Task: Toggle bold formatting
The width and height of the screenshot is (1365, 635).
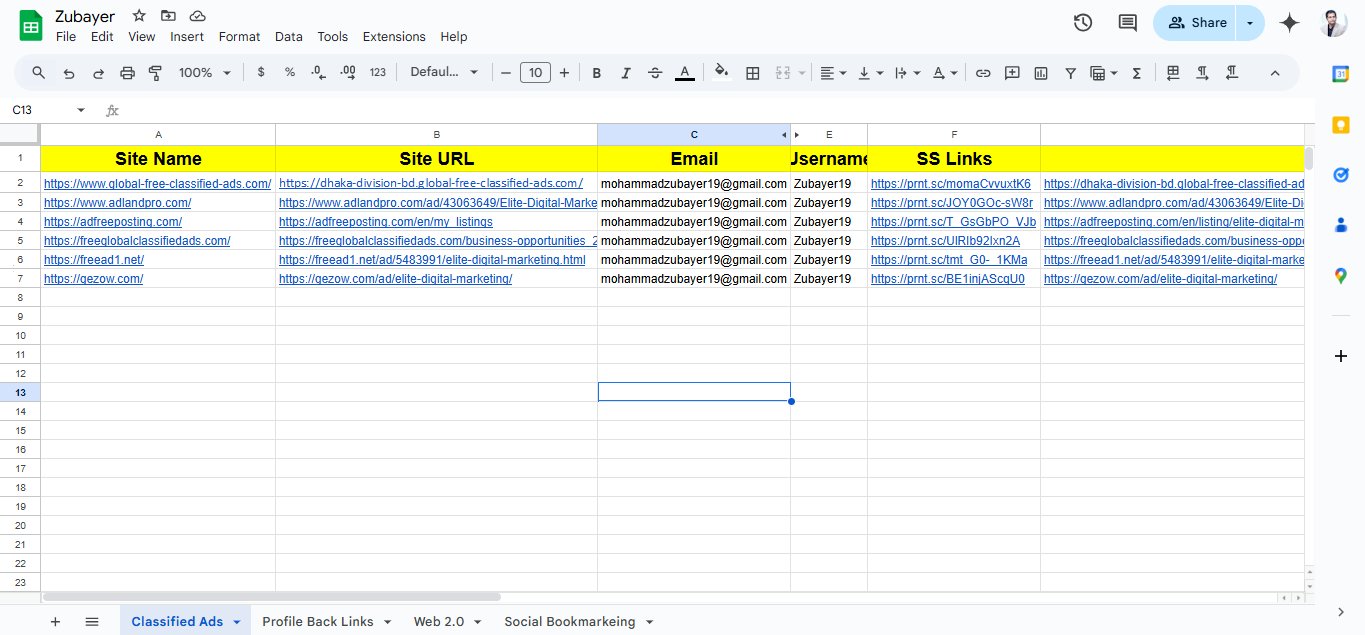Action: [597, 73]
